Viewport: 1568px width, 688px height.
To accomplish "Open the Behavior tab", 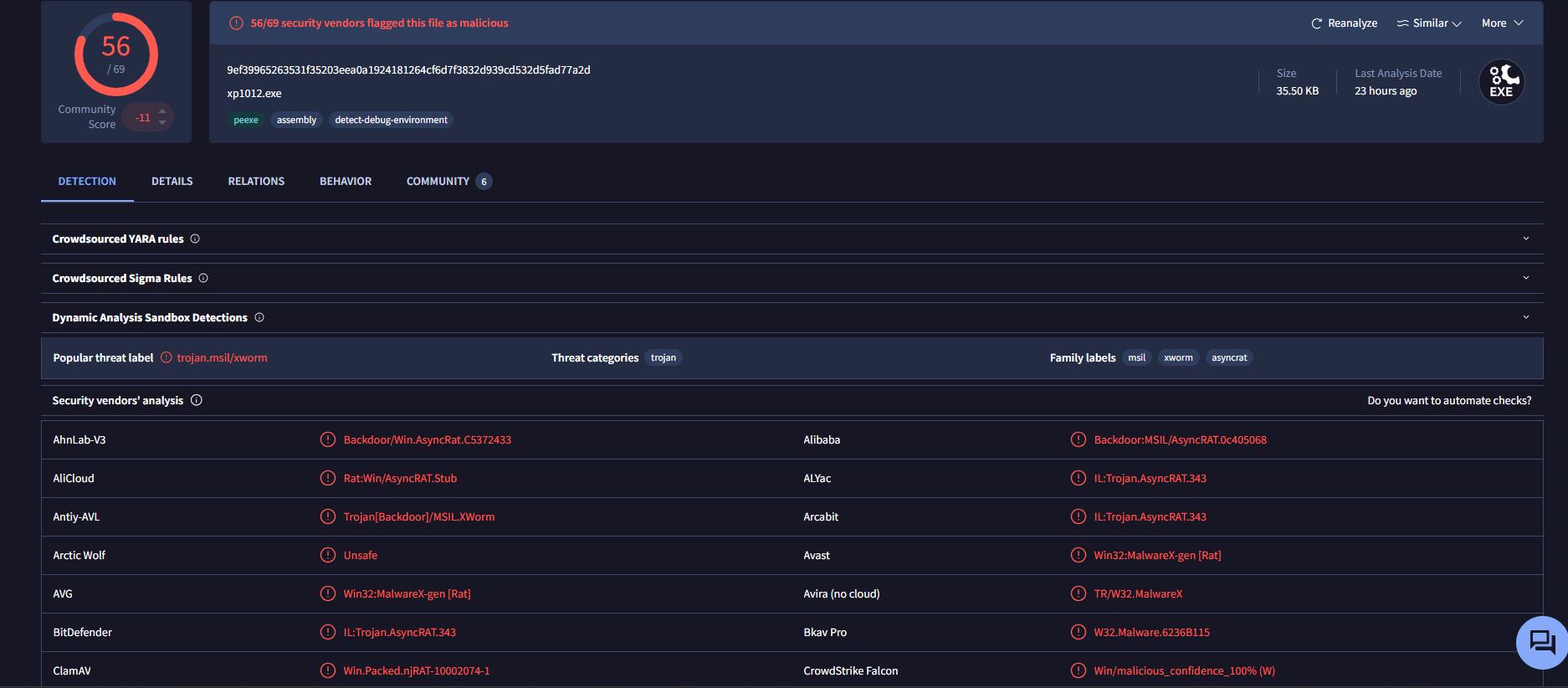I will (346, 181).
